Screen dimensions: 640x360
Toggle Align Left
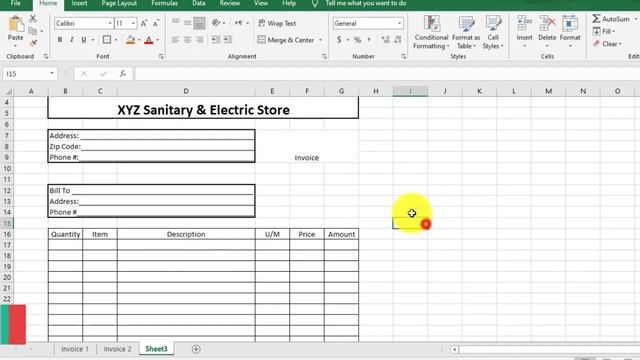[x=176, y=40]
